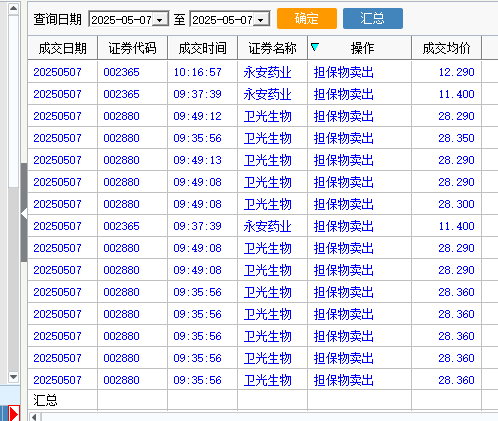Click the vertical scrollbar up arrow
Screen dimensions: 498x421
pos(13,7)
